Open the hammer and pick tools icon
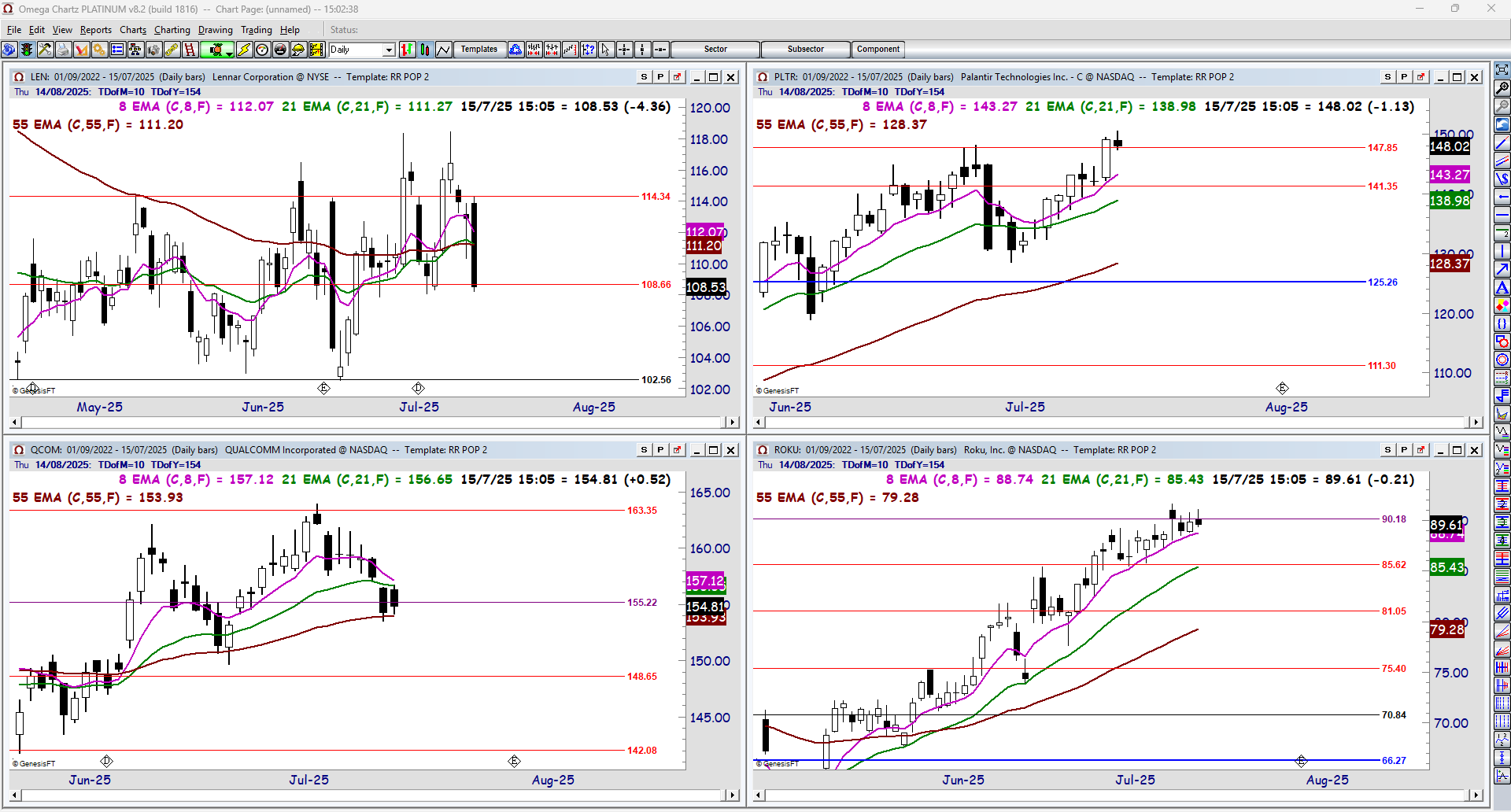The width and height of the screenshot is (1511, 812). pos(45,50)
